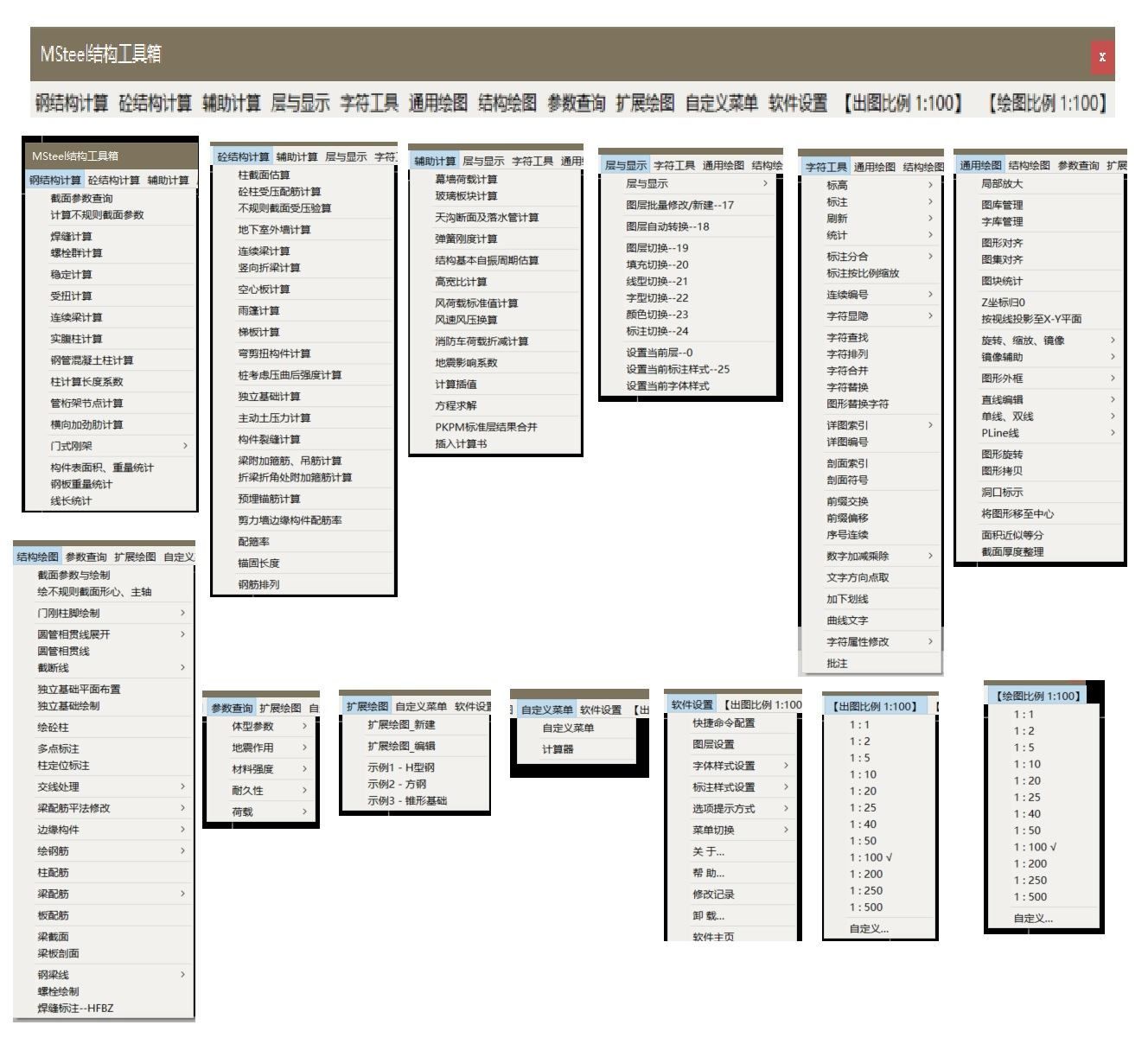Image resolution: width=1148 pixels, height=1044 pixels.
Task: Select 焊缝计算 menu item
Action: 71,237
